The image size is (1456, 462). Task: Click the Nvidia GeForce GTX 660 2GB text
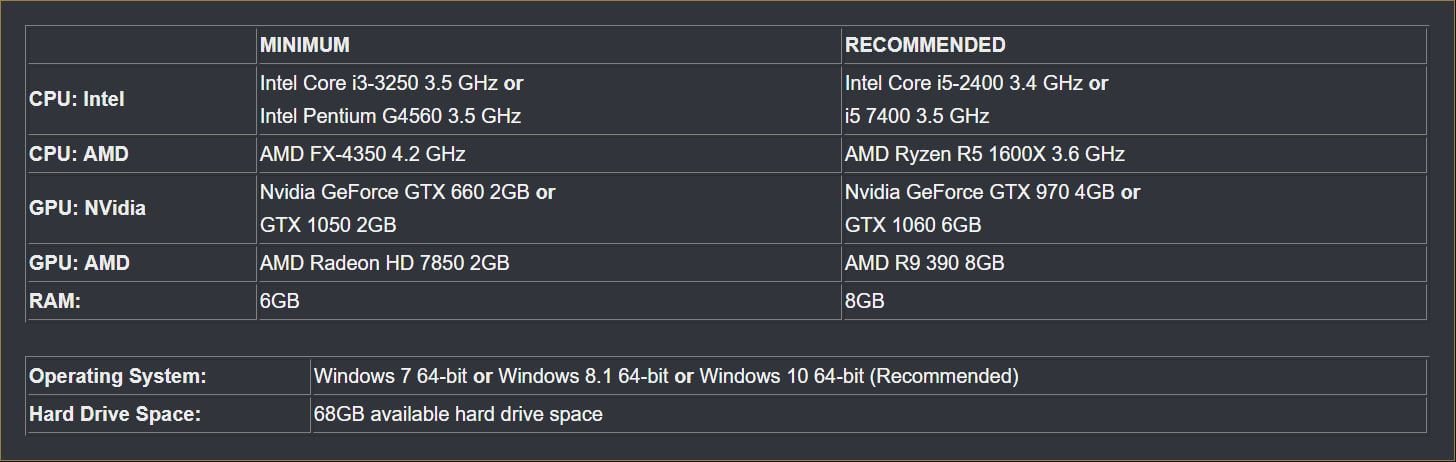coord(395,192)
